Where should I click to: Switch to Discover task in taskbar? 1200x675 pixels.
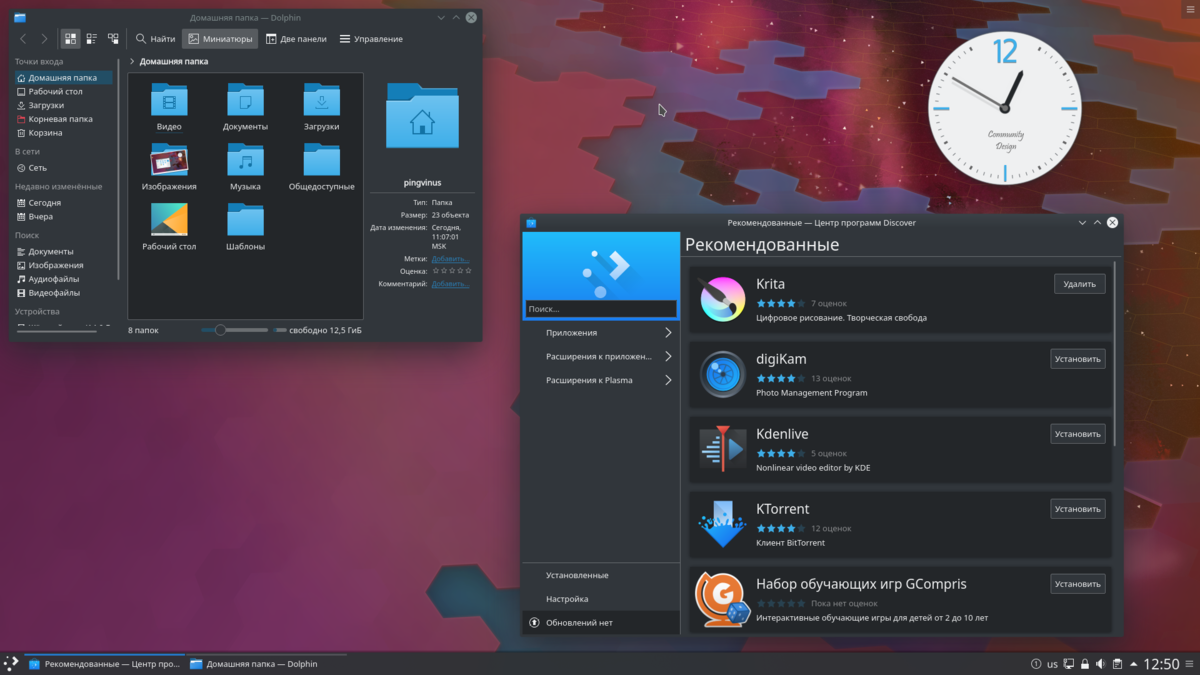[x=105, y=664]
